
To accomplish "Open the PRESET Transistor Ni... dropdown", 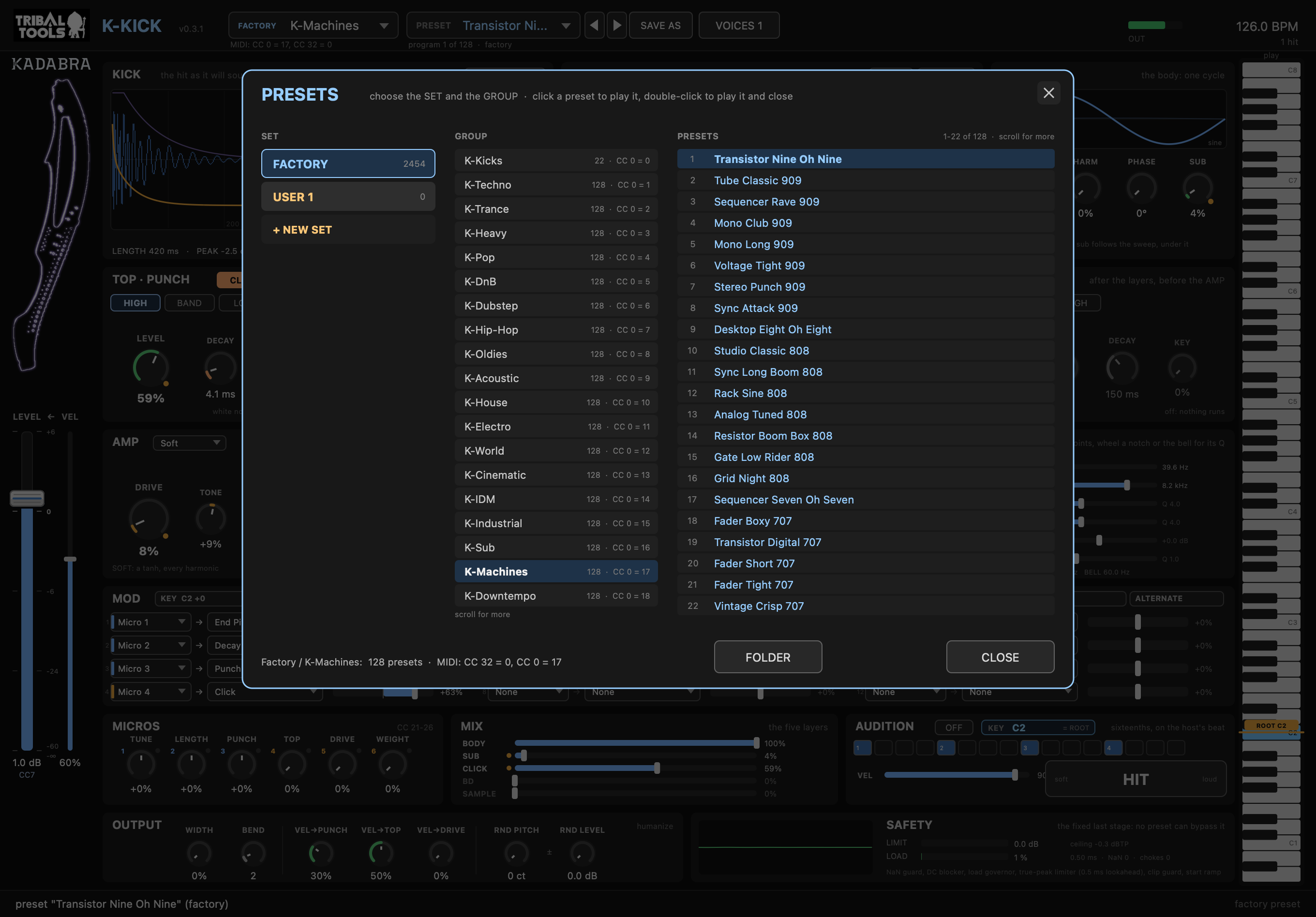I will (x=493, y=25).
